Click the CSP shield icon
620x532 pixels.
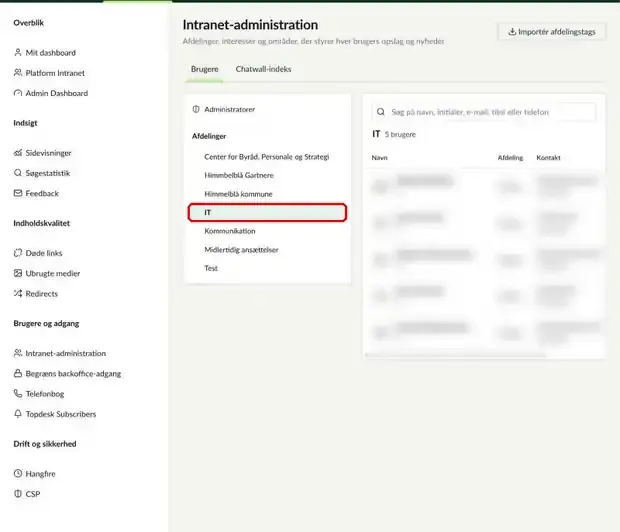click(x=18, y=494)
